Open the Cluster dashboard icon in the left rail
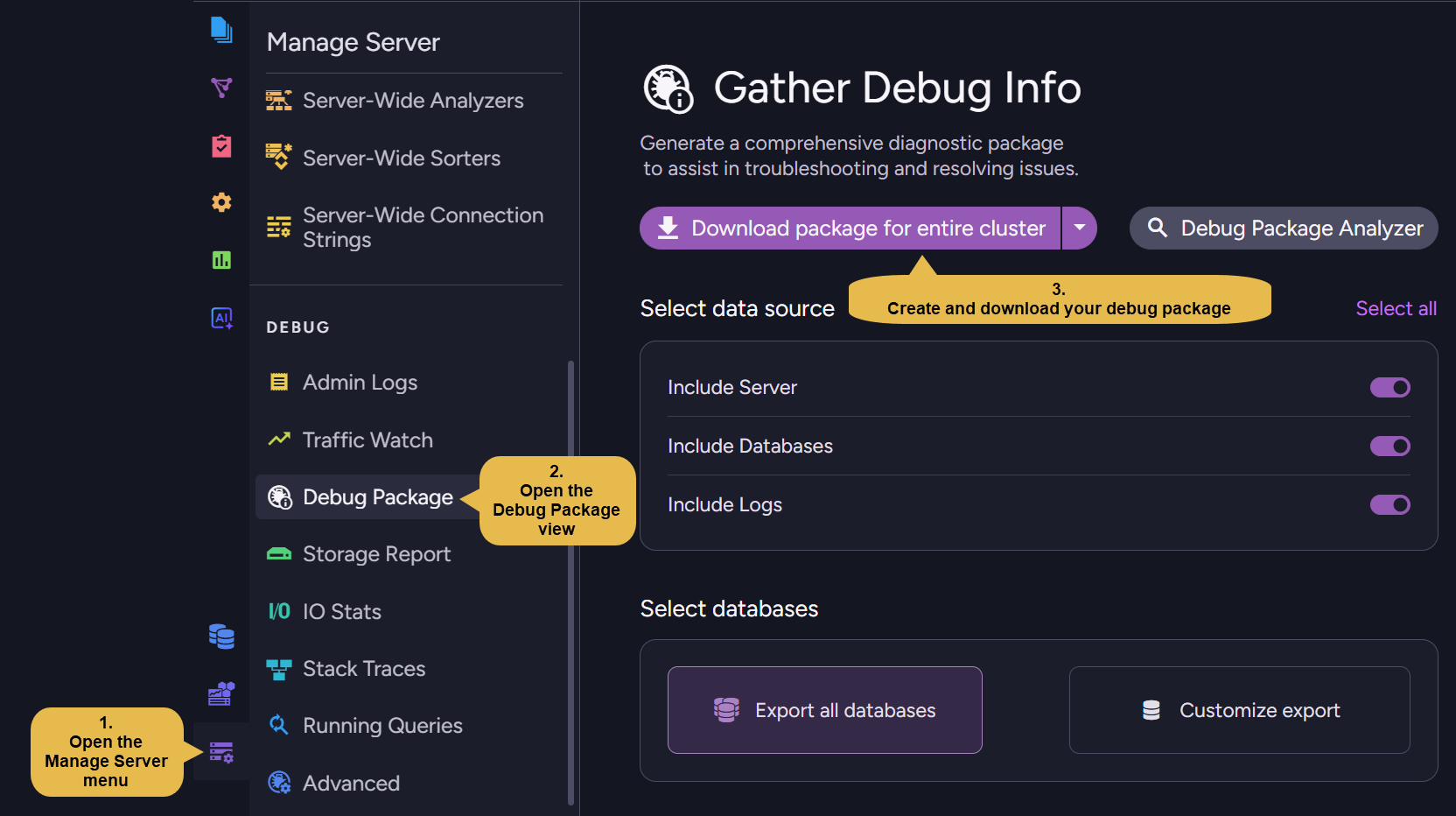The height and width of the screenshot is (816, 1456). click(221, 693)
